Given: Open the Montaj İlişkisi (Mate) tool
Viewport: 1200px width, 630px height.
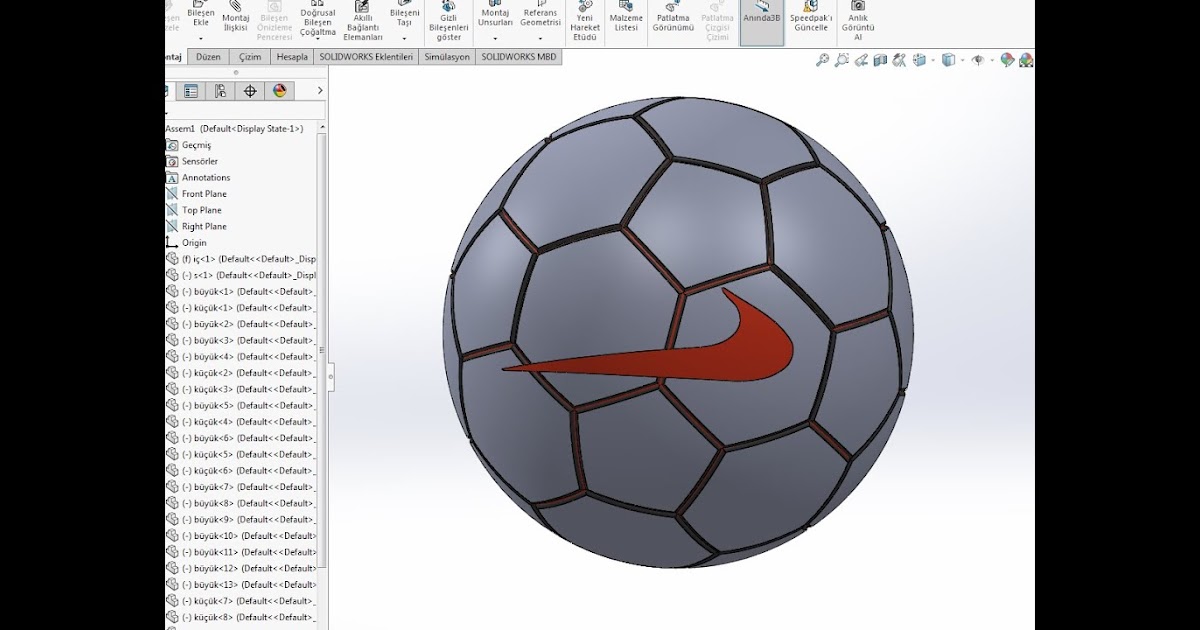Looking at the screenshot, I should tap(236, 17).
